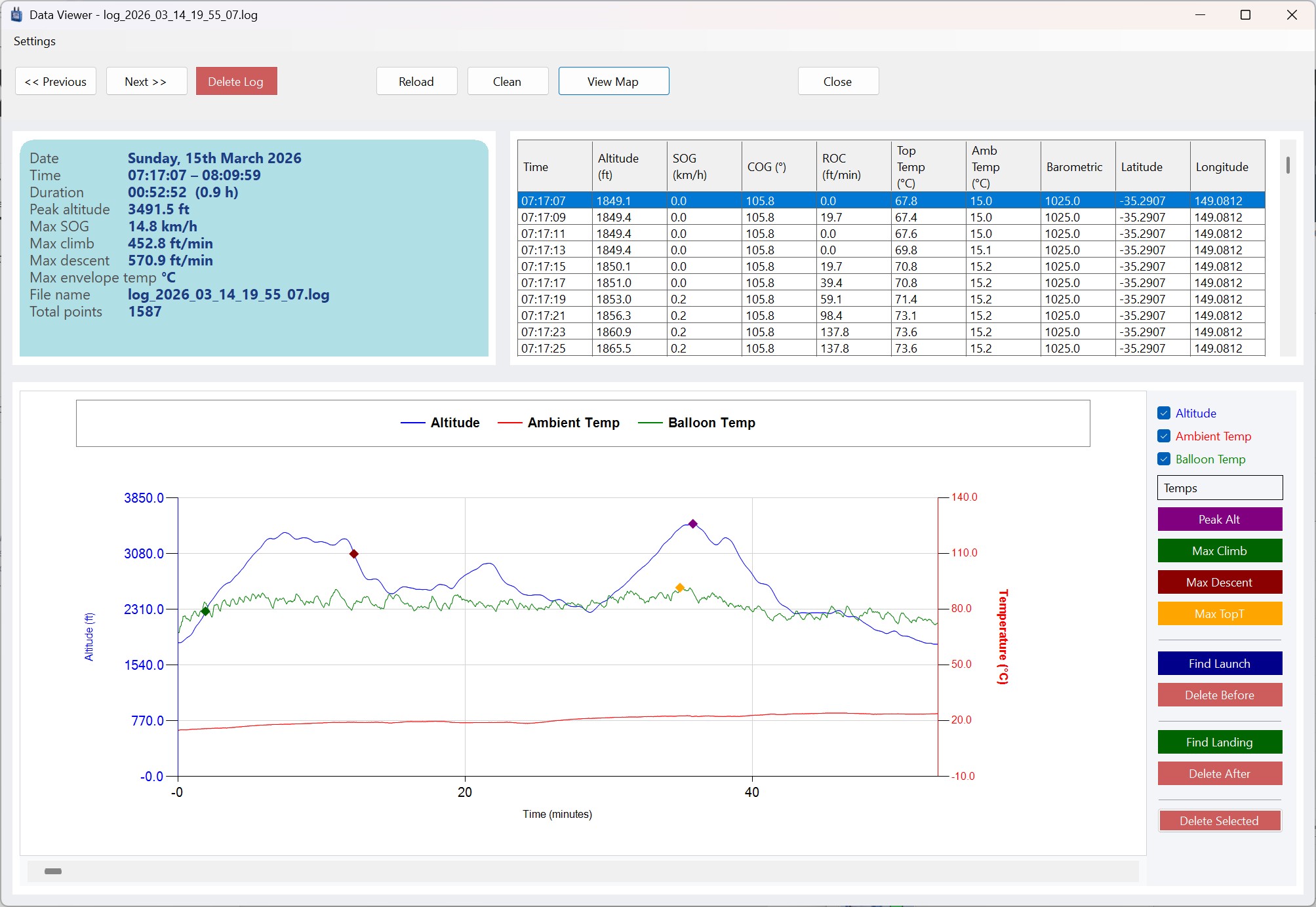Select the row with time 07:17:17
The height and width of the screenshot is (907, 1316).
pyautogui.click(x=891, y=282)
